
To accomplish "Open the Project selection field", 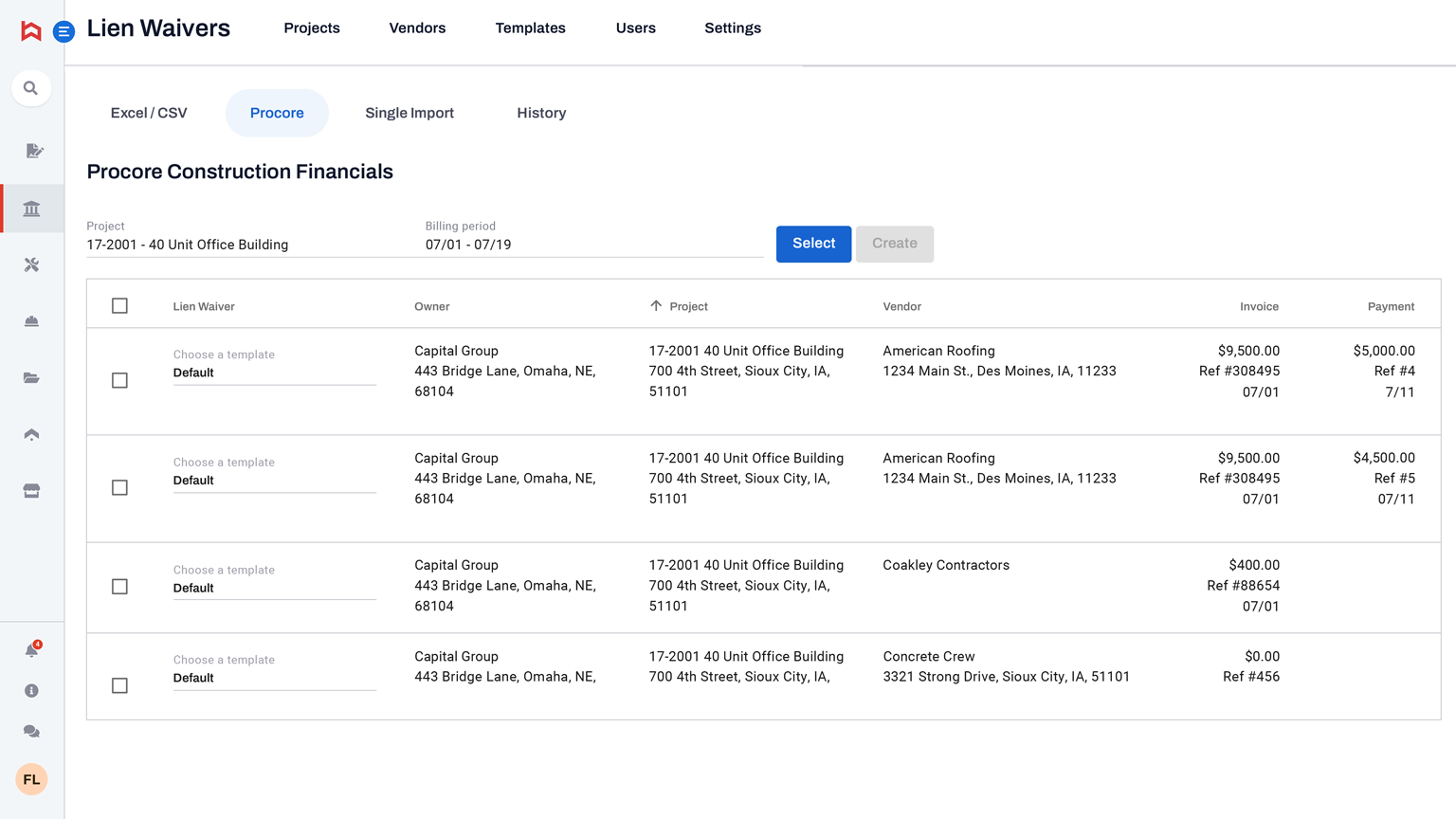I will tap(255, 238).
